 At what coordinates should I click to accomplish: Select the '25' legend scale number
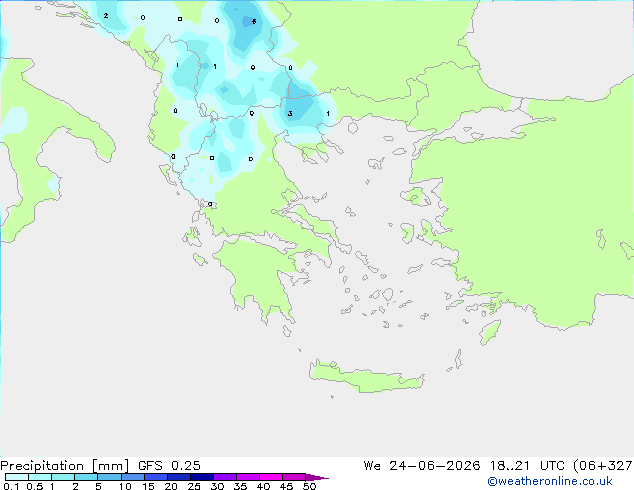coord(194,486)
